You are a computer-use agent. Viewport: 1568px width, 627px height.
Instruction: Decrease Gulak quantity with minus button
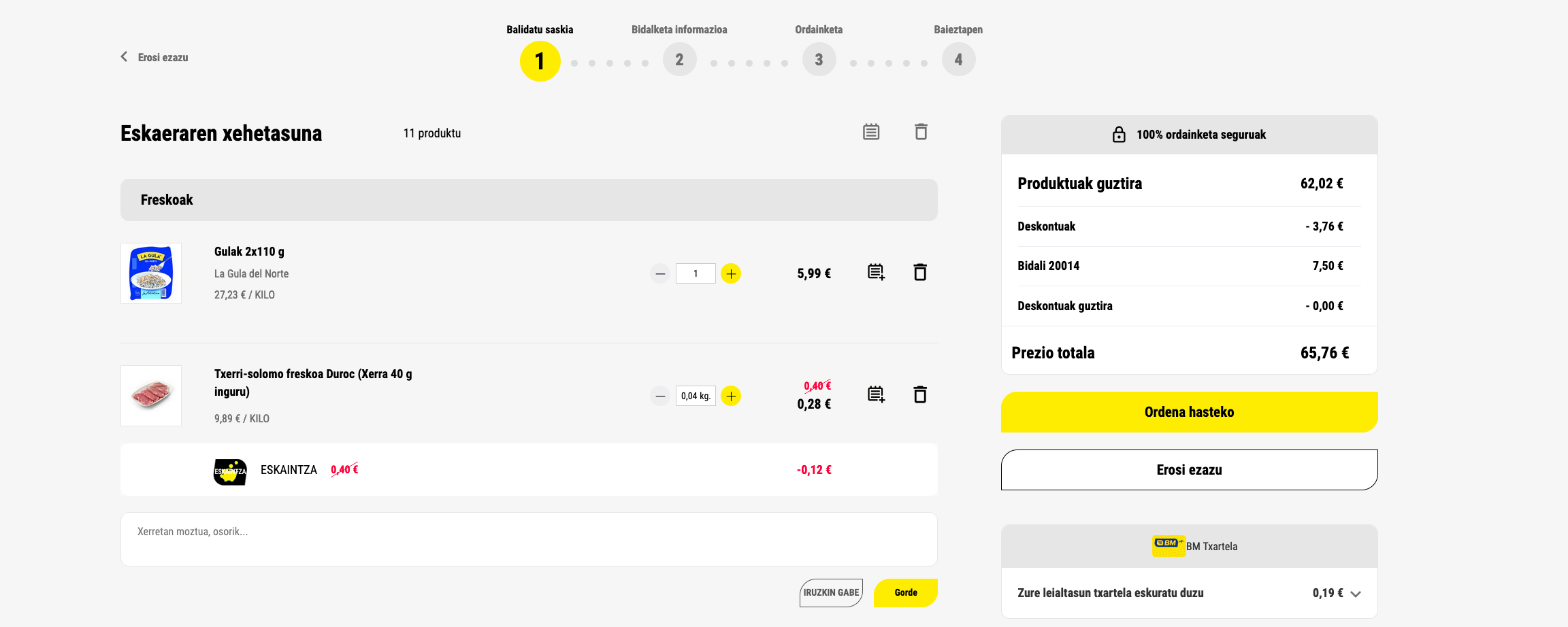tap(660, 273)
